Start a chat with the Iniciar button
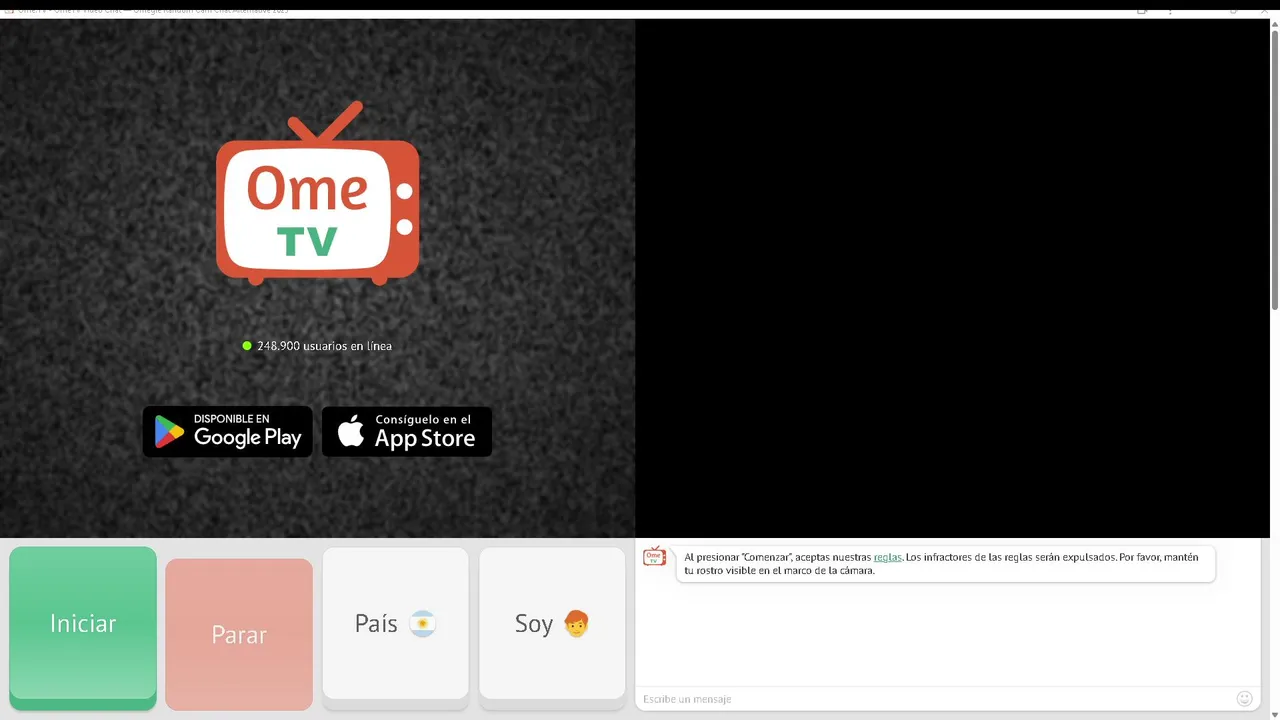Viewport: 1280px width, 720px height. (83, 628)
